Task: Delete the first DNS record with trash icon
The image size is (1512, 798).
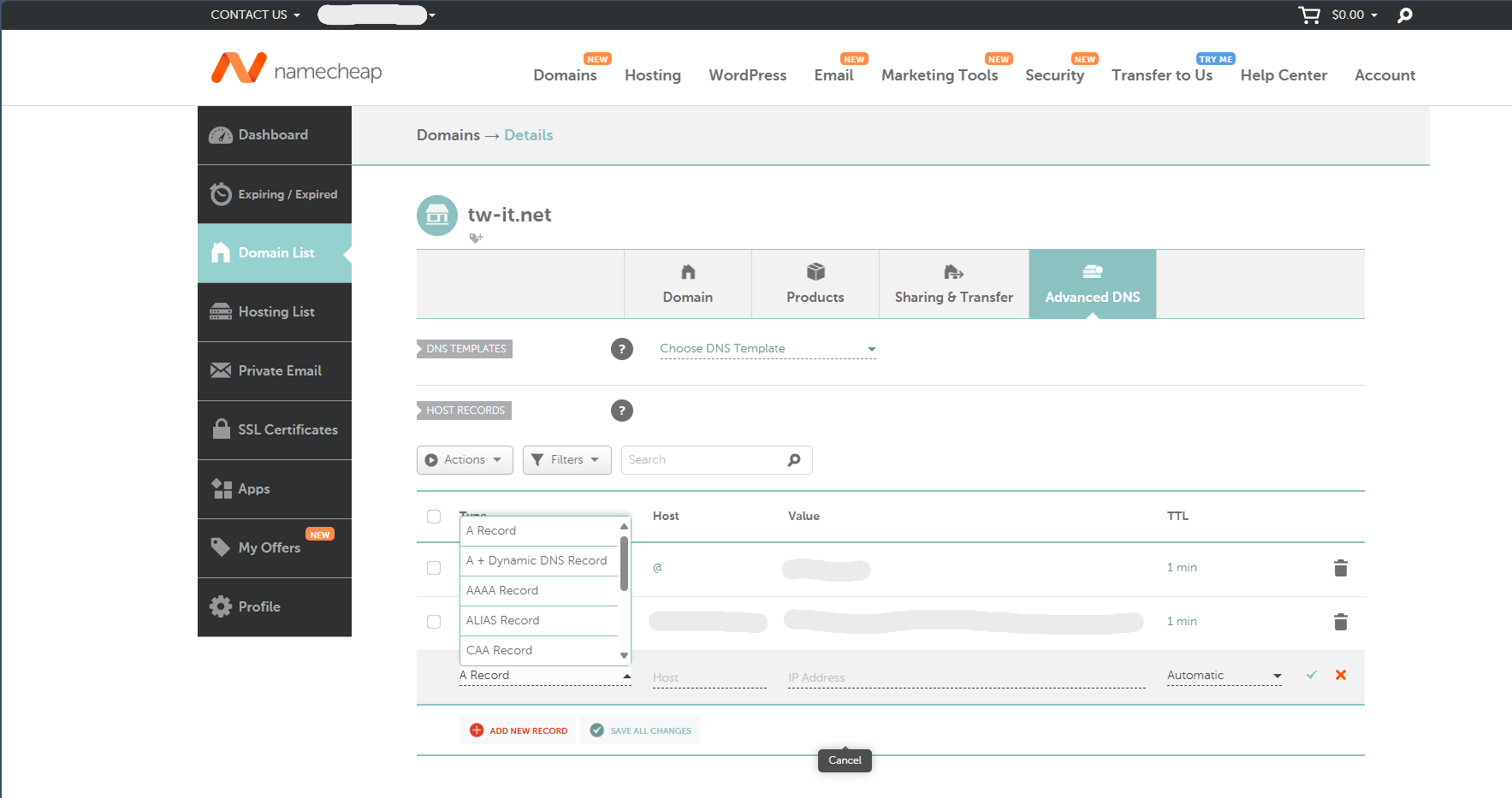Action: 1340,567
